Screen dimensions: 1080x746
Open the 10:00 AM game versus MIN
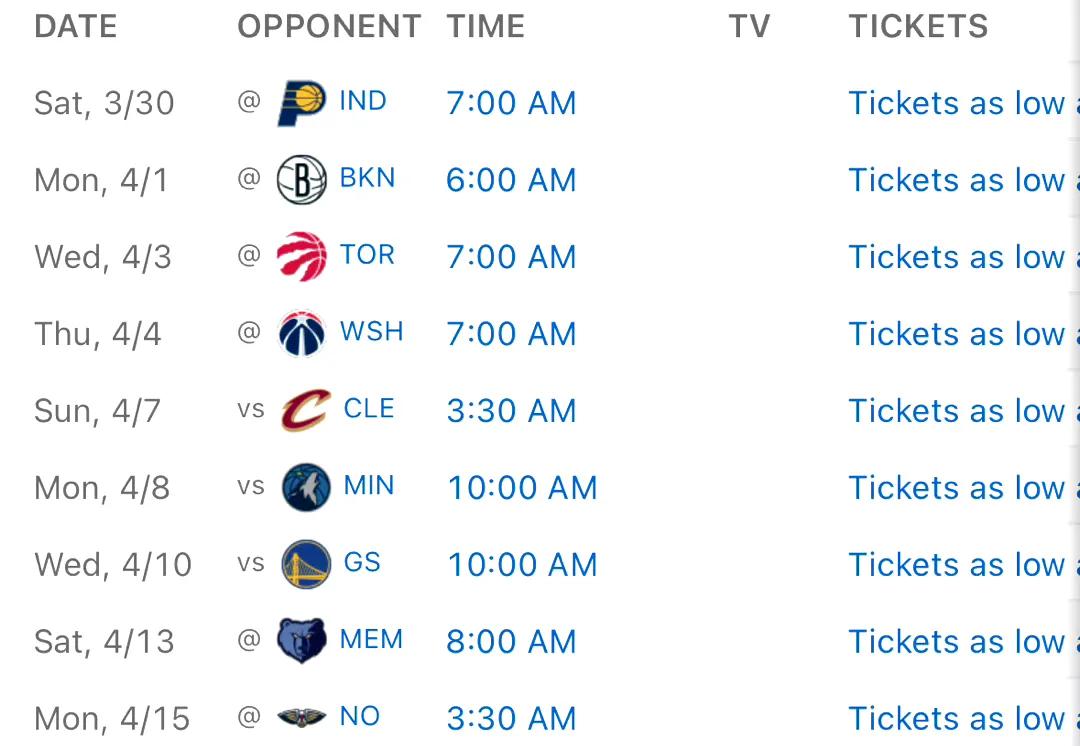522,488
